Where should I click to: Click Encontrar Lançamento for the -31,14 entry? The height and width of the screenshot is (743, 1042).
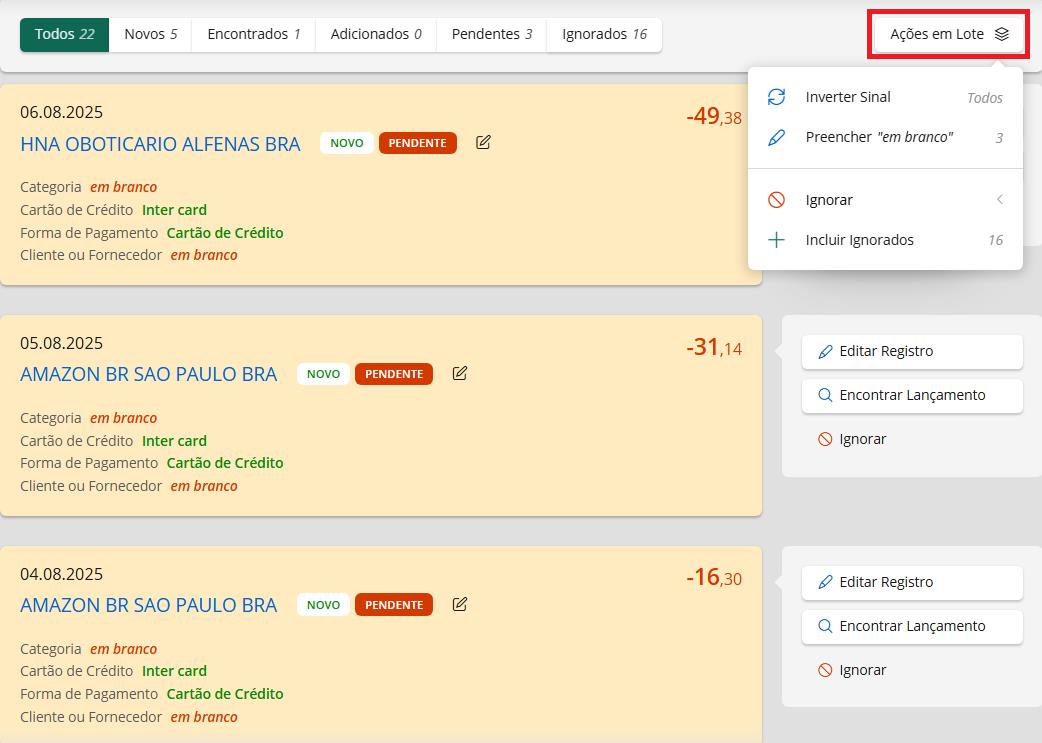(912, 395)
